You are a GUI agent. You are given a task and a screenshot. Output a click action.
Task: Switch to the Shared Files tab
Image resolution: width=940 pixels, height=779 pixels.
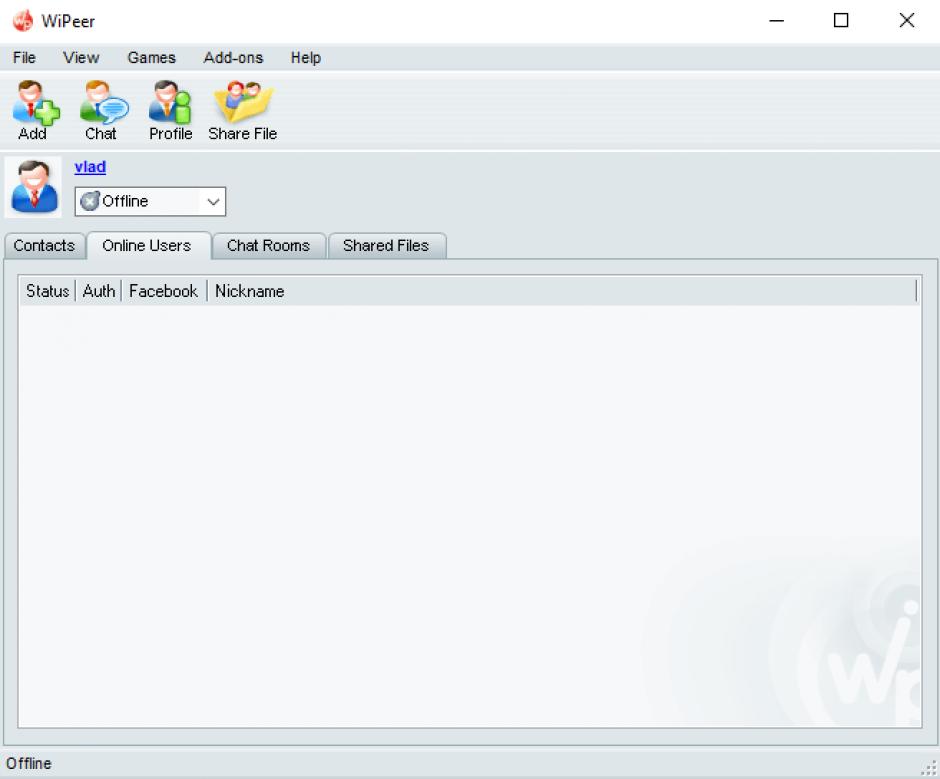[x=386, y=246]
